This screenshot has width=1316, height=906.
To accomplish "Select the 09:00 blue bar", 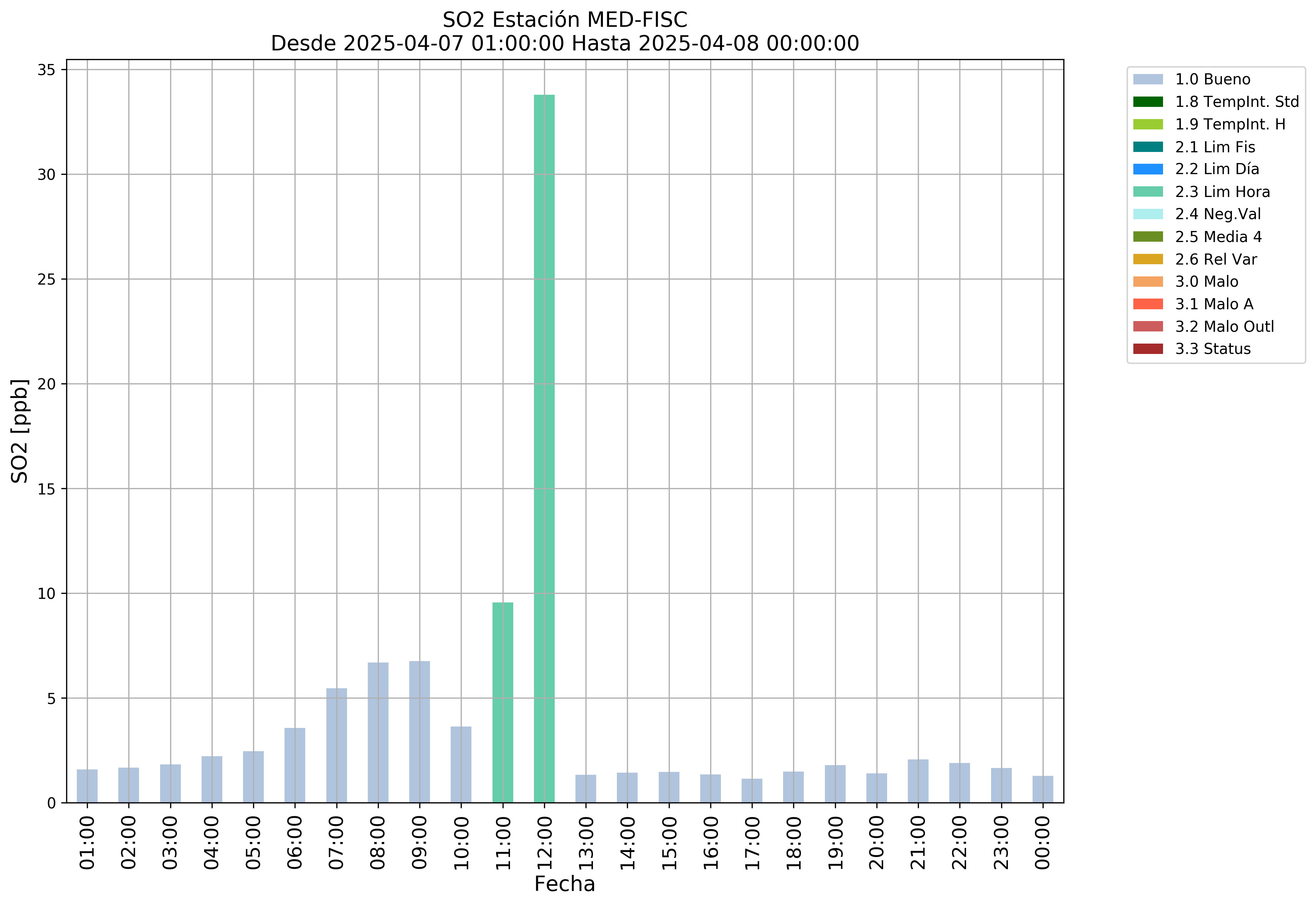I will pos(419,732).
